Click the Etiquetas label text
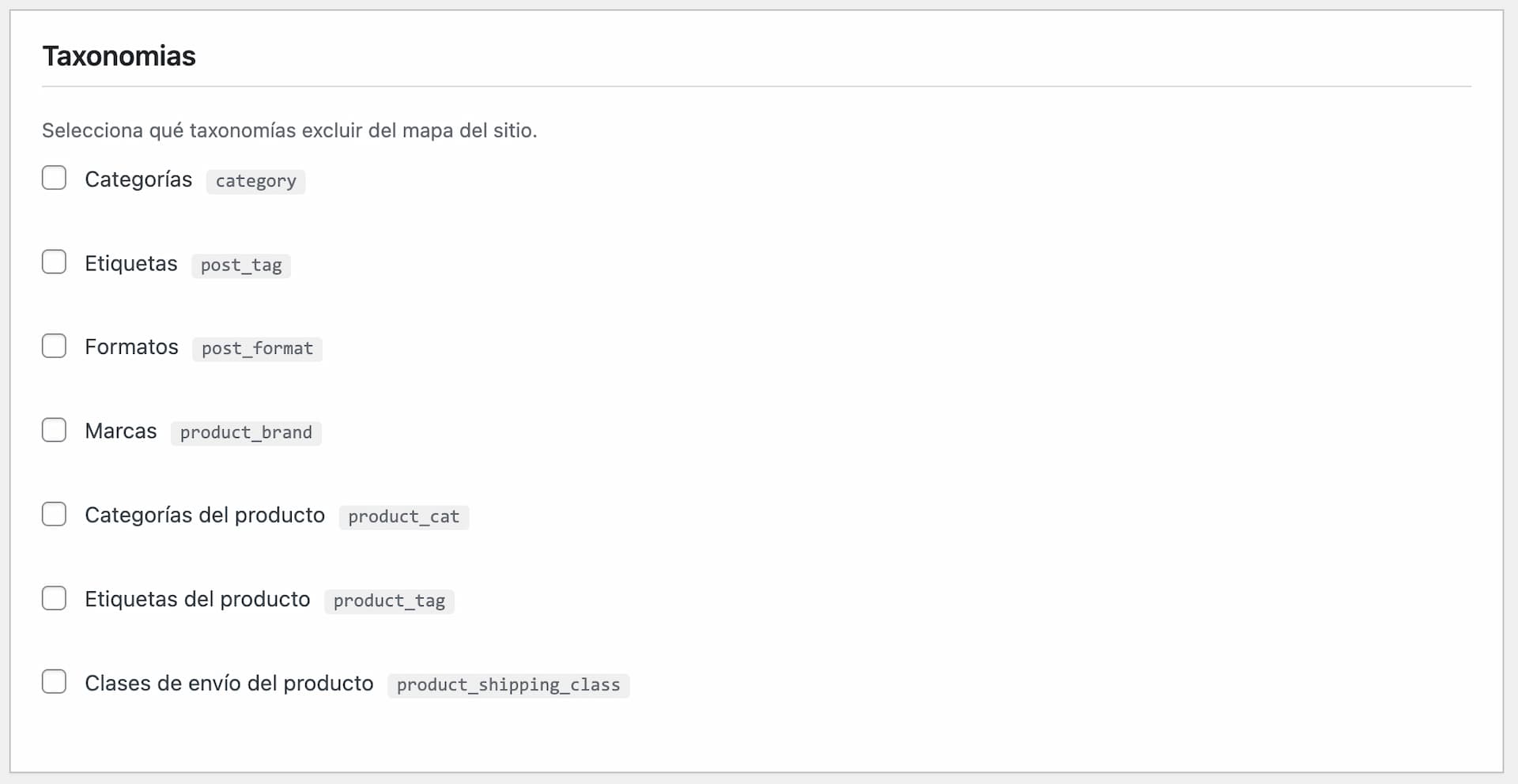1518x784 pixels. coord(131,263)
